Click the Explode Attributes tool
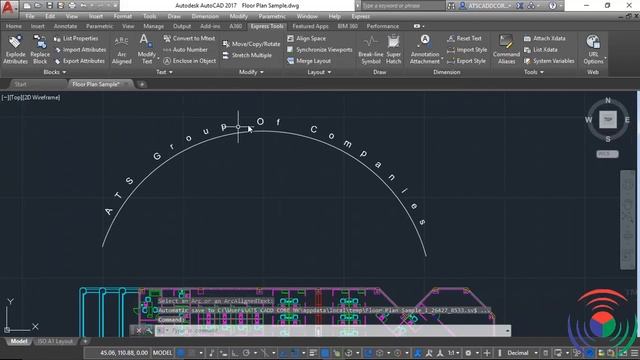Viewport: 640px width, 360px height. (15, 50)
